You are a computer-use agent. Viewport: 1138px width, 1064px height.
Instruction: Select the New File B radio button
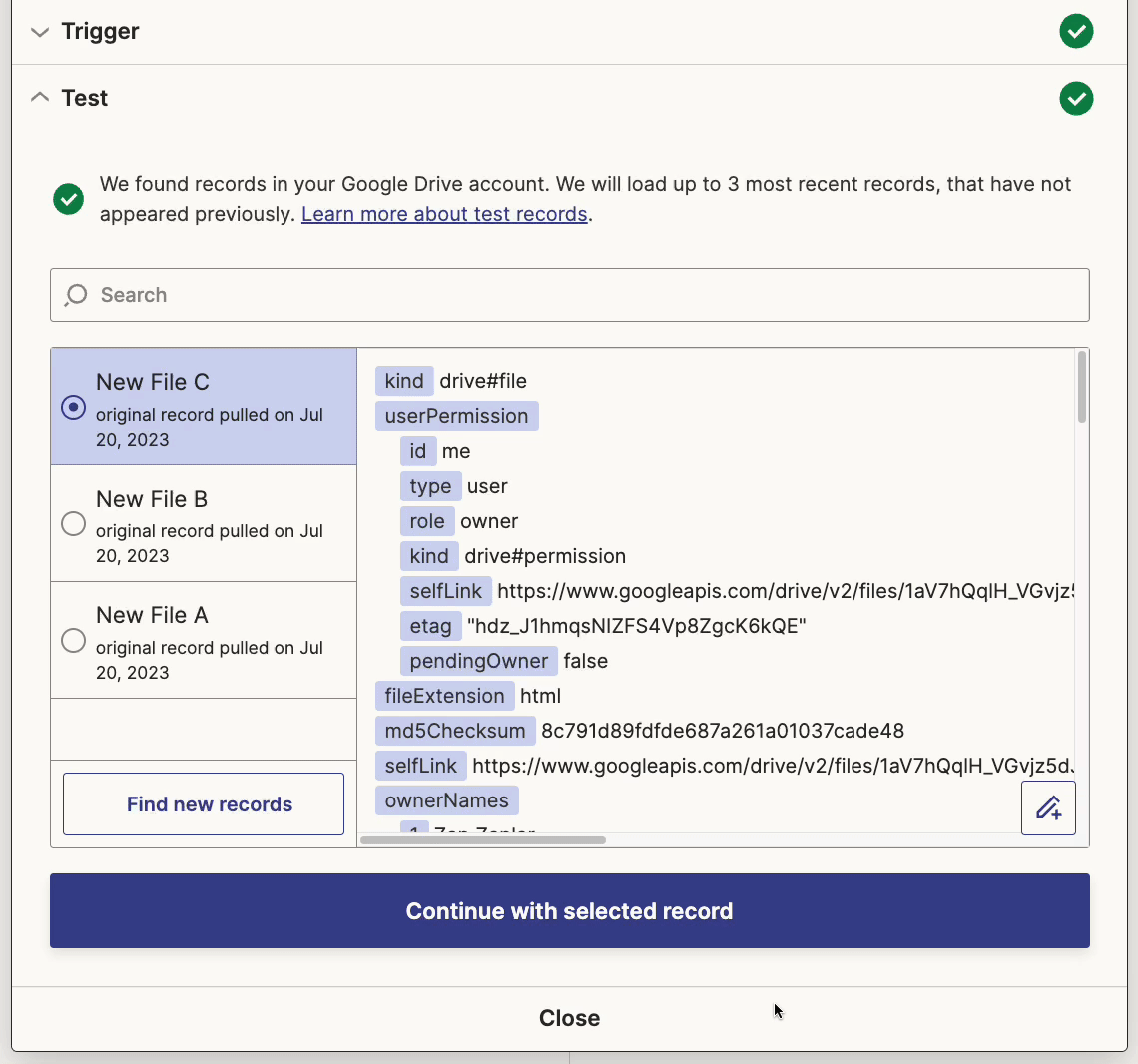pyautogui.click(x=73, y=524)
